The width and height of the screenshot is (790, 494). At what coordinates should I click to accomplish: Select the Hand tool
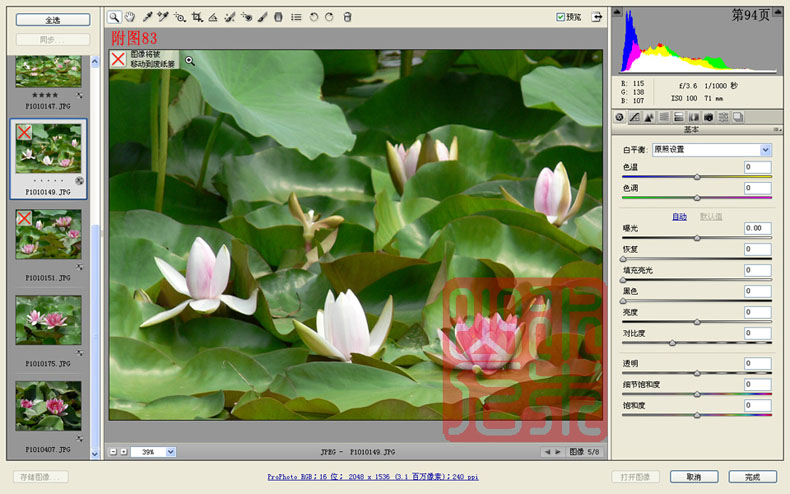click(x=130, y=17)
